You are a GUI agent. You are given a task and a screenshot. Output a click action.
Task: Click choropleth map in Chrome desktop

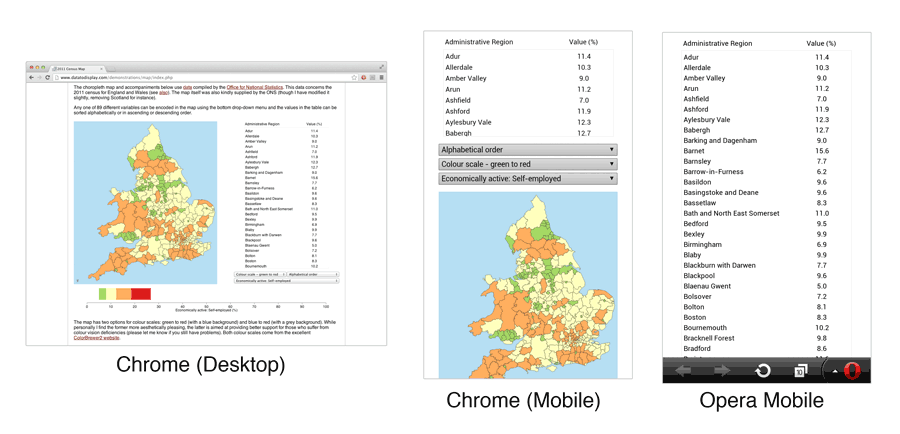[x=145, y=202]
